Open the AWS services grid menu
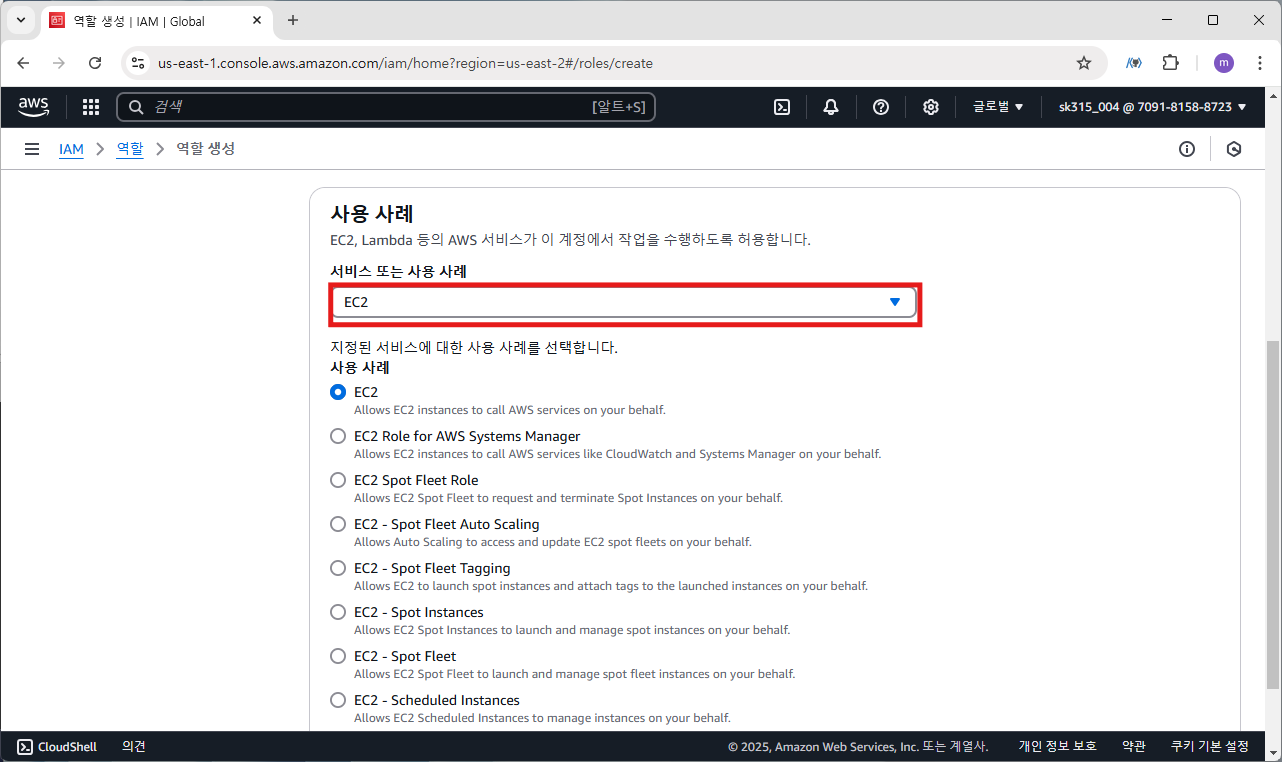 click(91, 107)
